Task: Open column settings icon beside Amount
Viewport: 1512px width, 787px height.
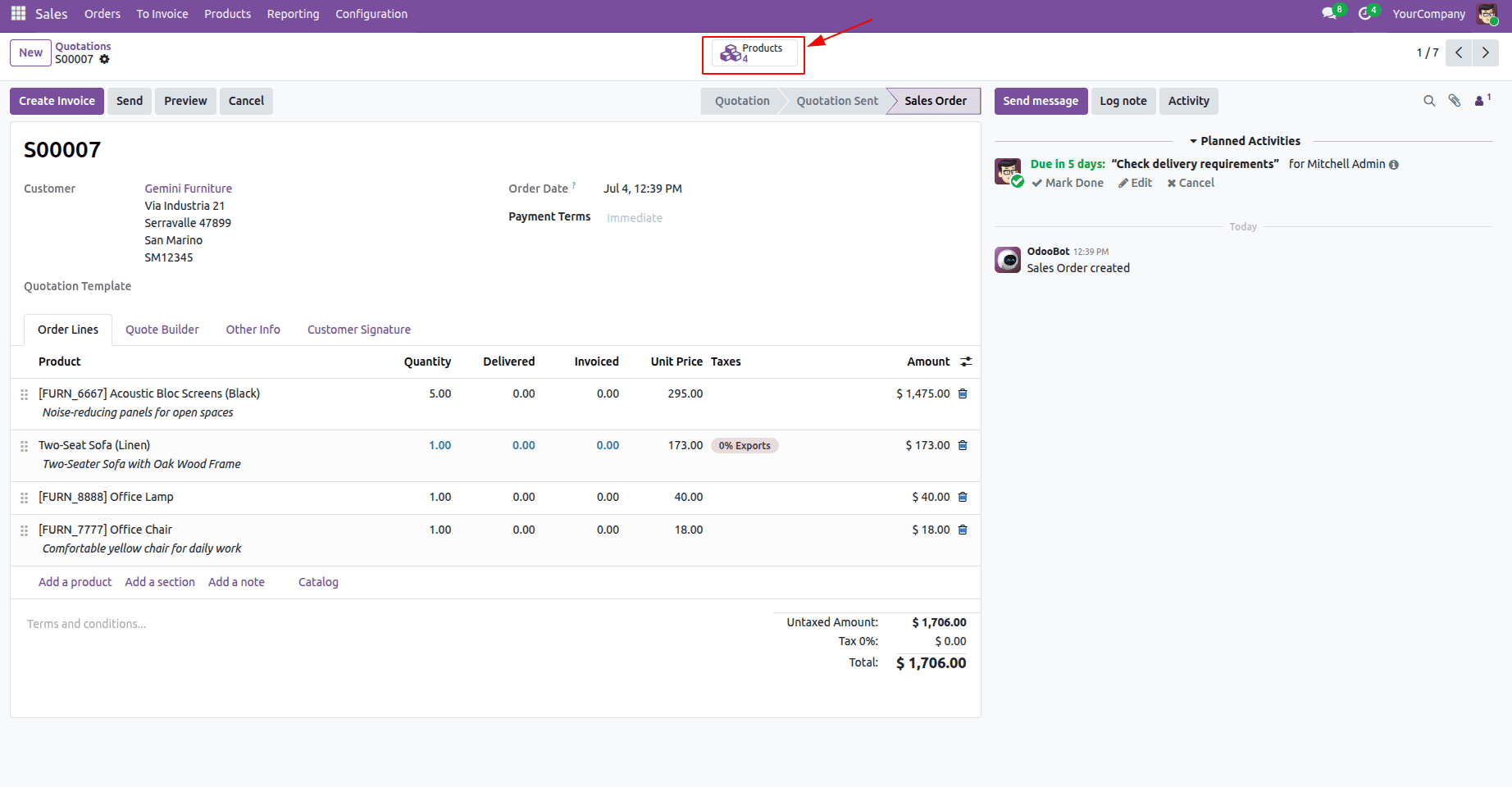Action: coord(966,362)
